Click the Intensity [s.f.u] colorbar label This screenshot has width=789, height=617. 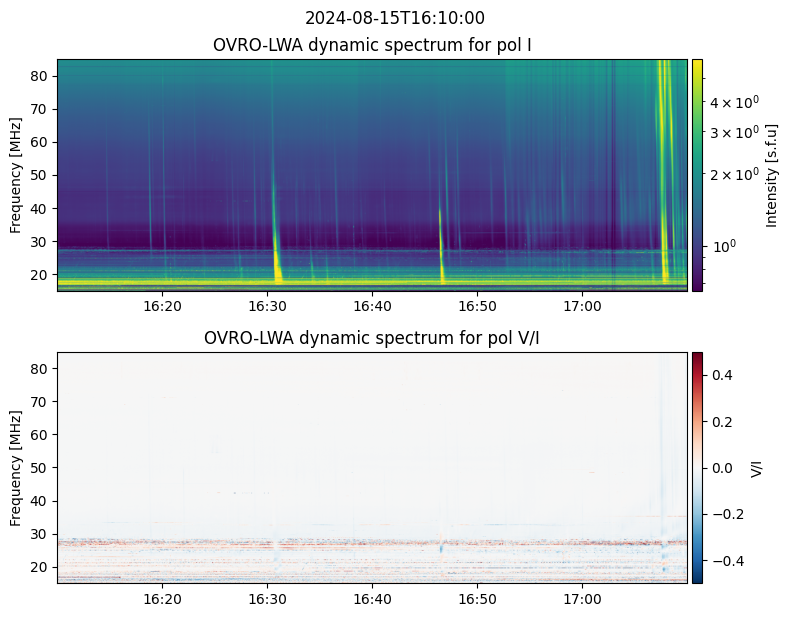tap(771, 175)
